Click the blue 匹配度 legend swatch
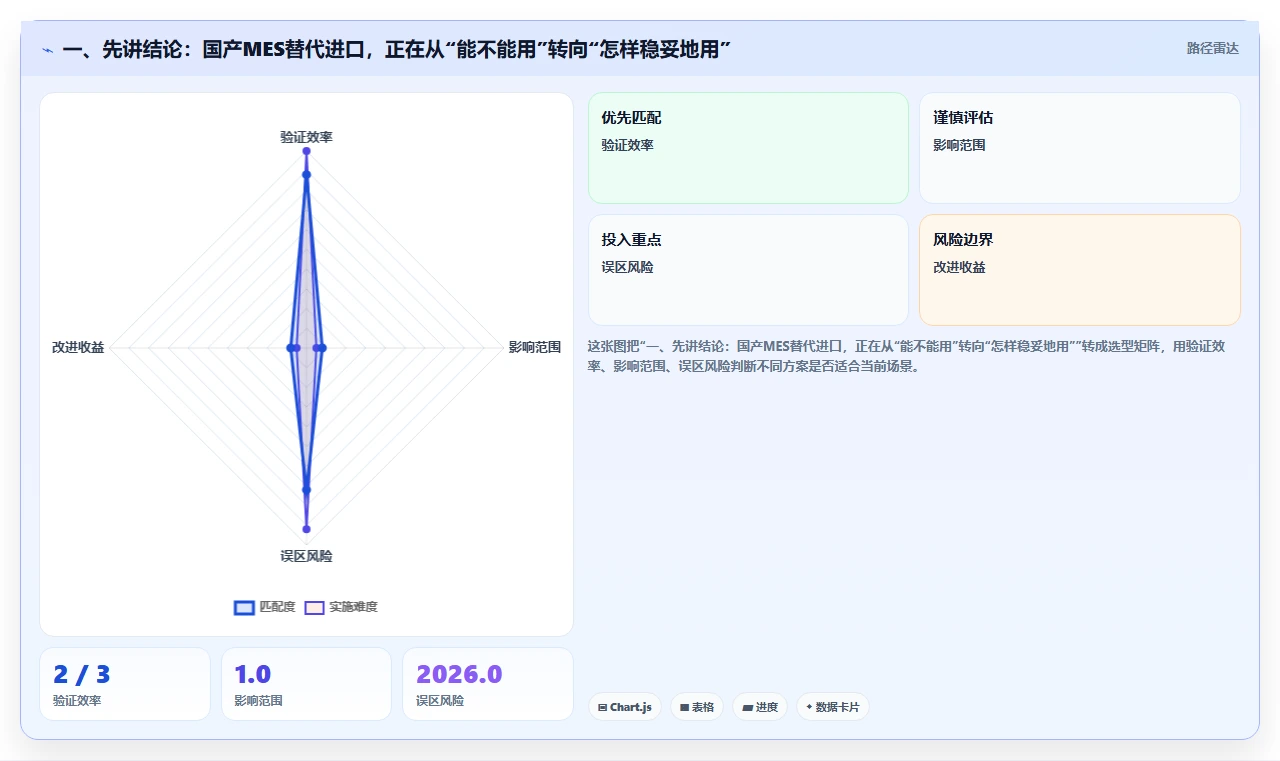 [244, 607]
